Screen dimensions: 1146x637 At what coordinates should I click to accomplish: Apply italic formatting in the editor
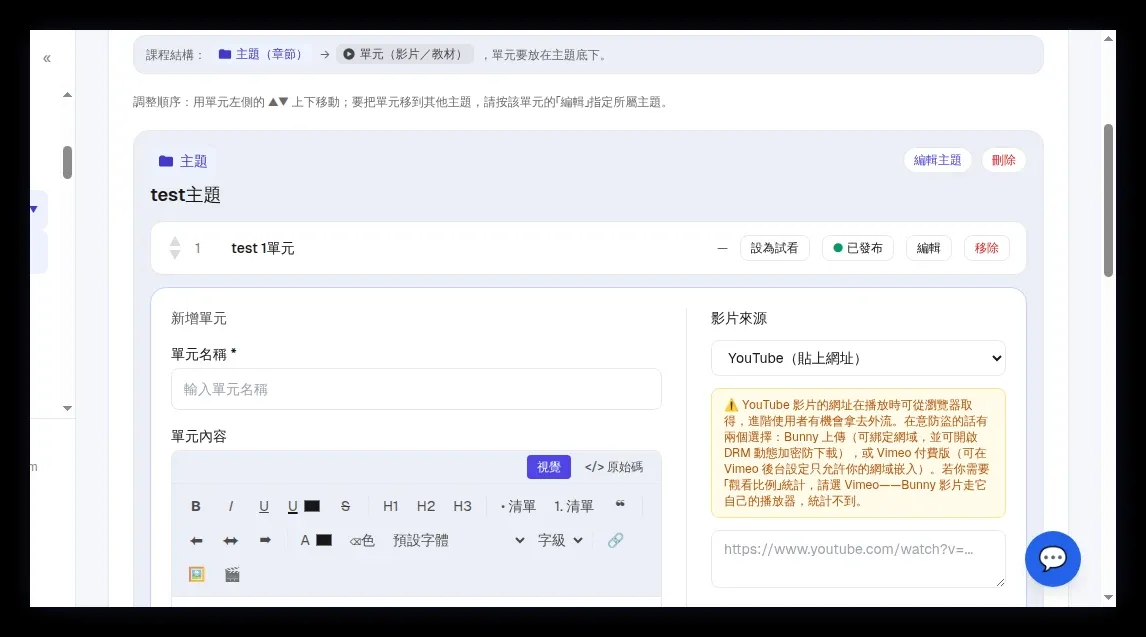(231, 506)
